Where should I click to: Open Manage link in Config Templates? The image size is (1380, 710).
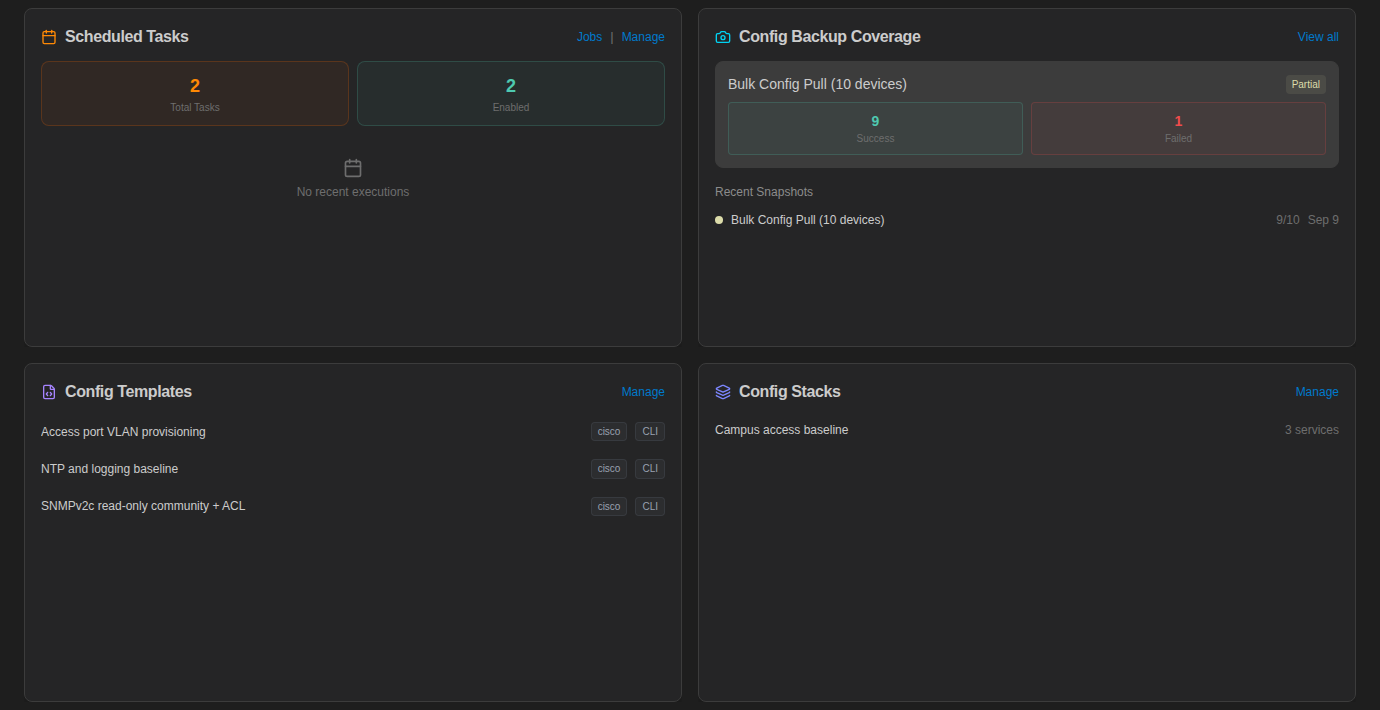tap(643, 392)
